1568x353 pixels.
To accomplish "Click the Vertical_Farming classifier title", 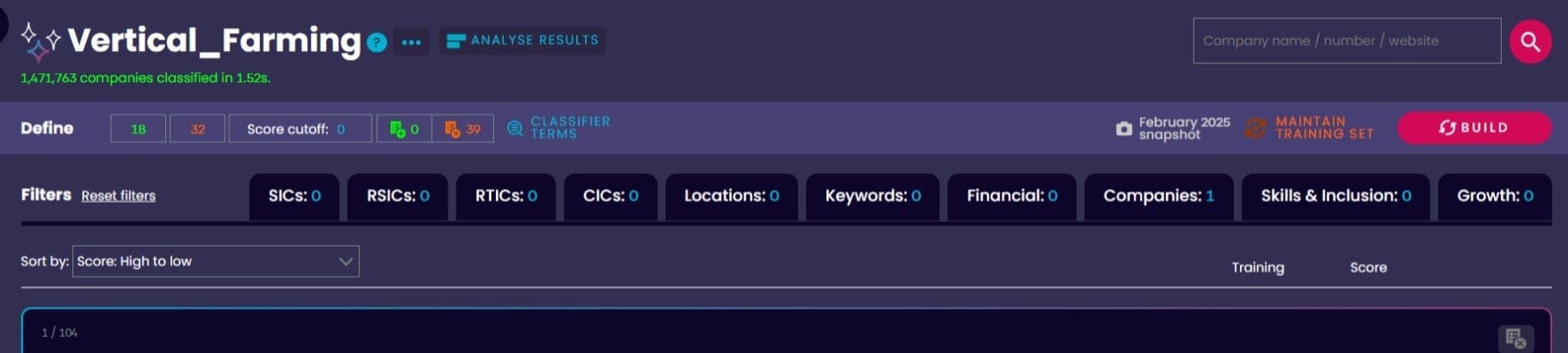I will [x=214, y=40].
